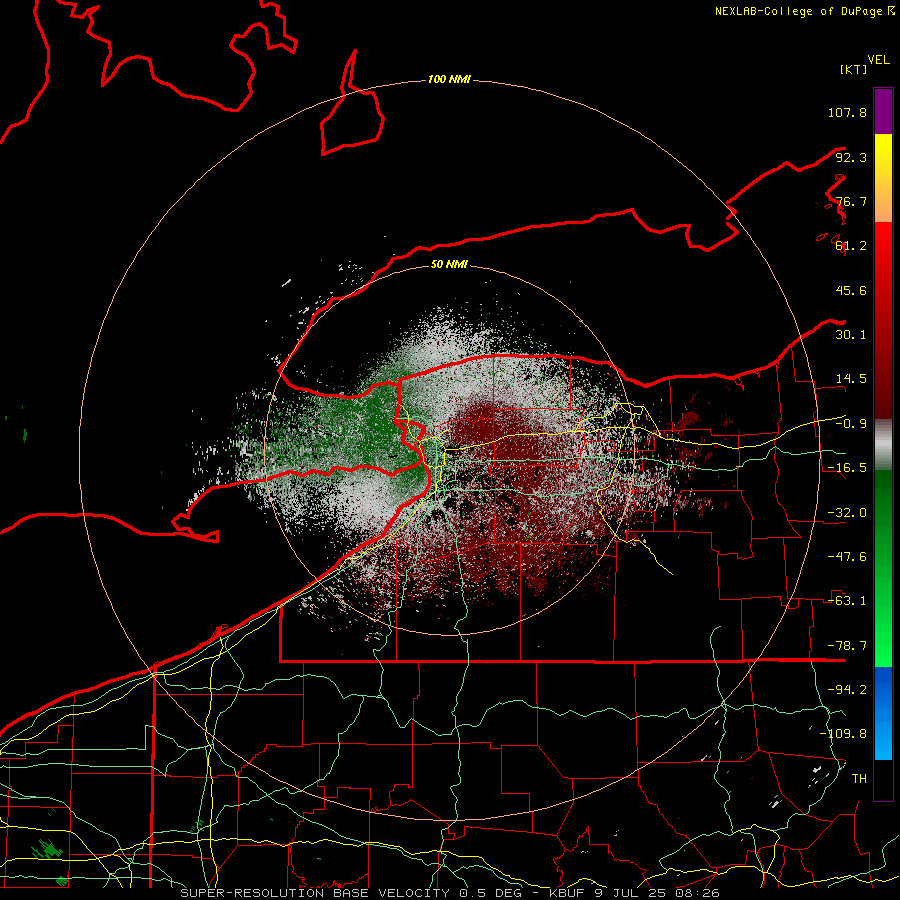
Task: Click the -109.8 legend value
Action: [x=843, y=734]
